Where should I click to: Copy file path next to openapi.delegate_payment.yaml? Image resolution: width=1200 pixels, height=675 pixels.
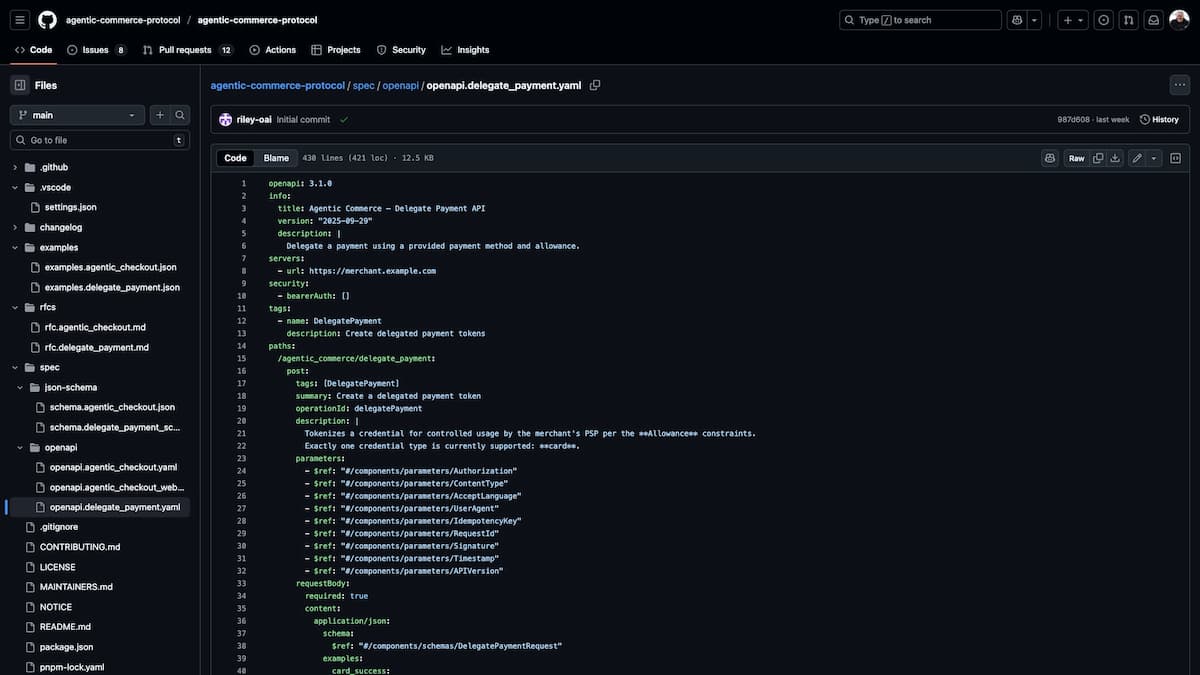(x=595, y=86)
